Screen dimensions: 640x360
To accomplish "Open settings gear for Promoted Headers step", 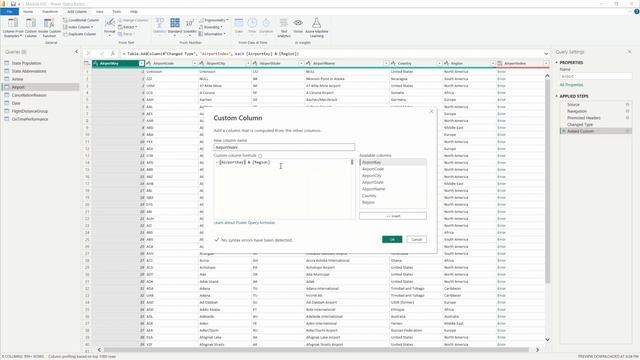I will point(627,118).
